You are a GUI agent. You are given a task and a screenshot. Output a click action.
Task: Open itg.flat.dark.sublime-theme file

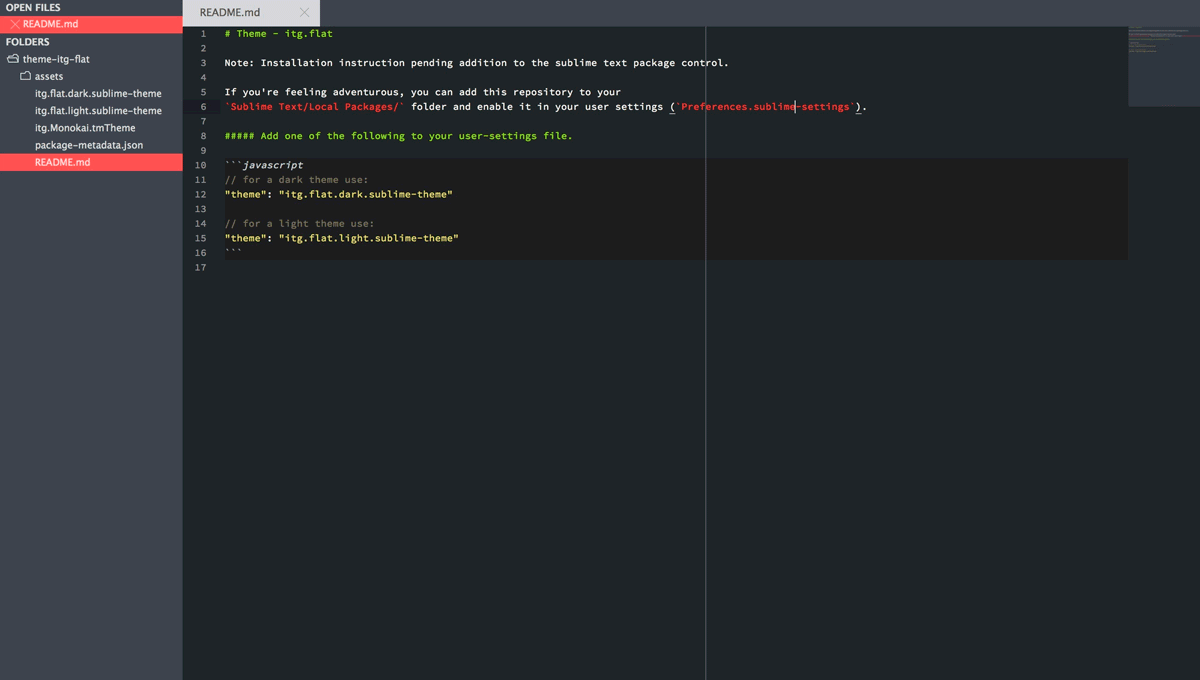[x=98, y=93]
